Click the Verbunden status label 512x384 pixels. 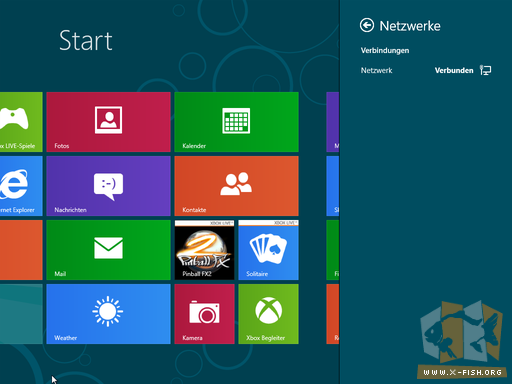pos(454,70)
